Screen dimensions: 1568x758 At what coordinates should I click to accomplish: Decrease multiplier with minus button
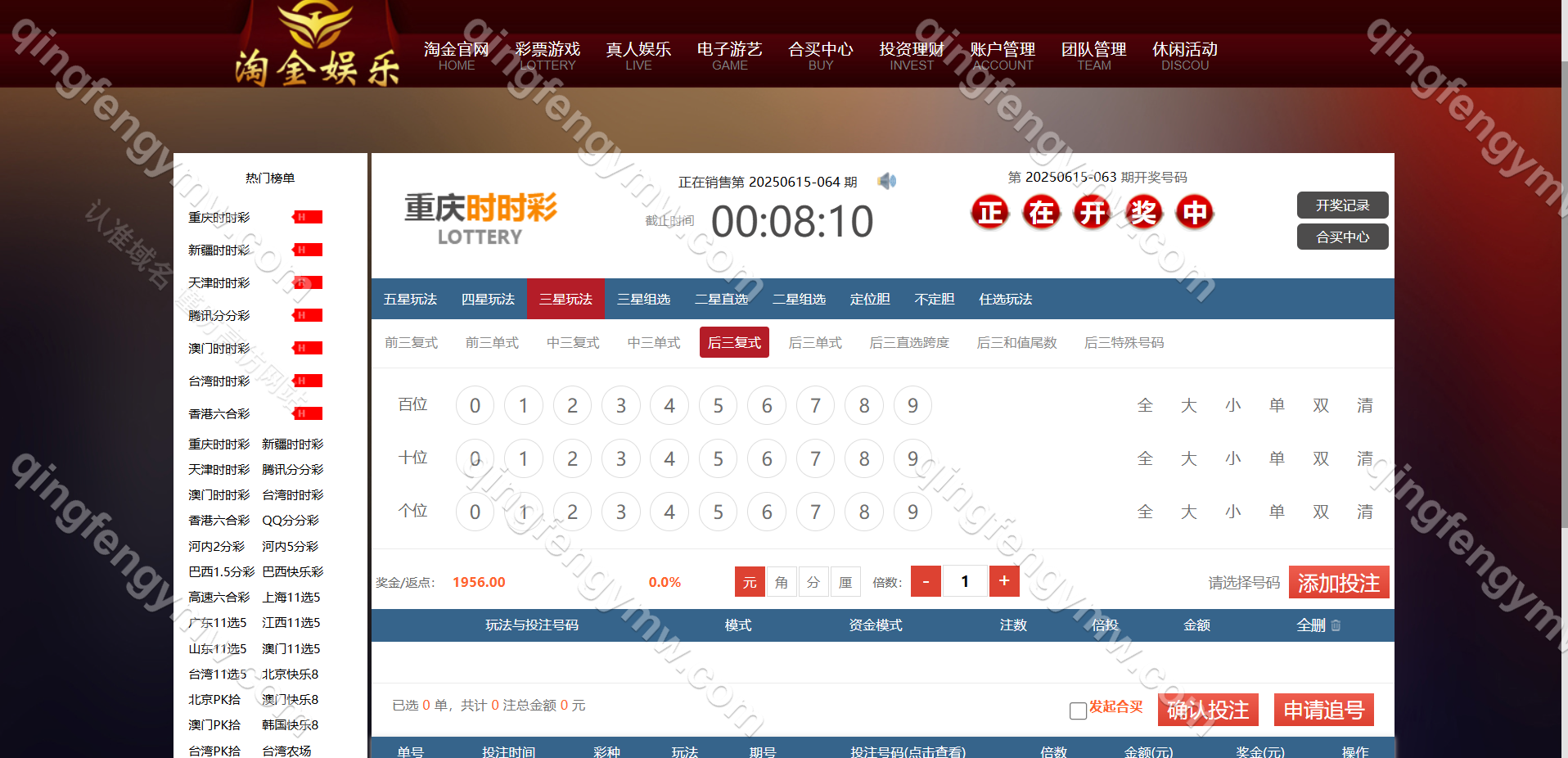pos(926,581)
